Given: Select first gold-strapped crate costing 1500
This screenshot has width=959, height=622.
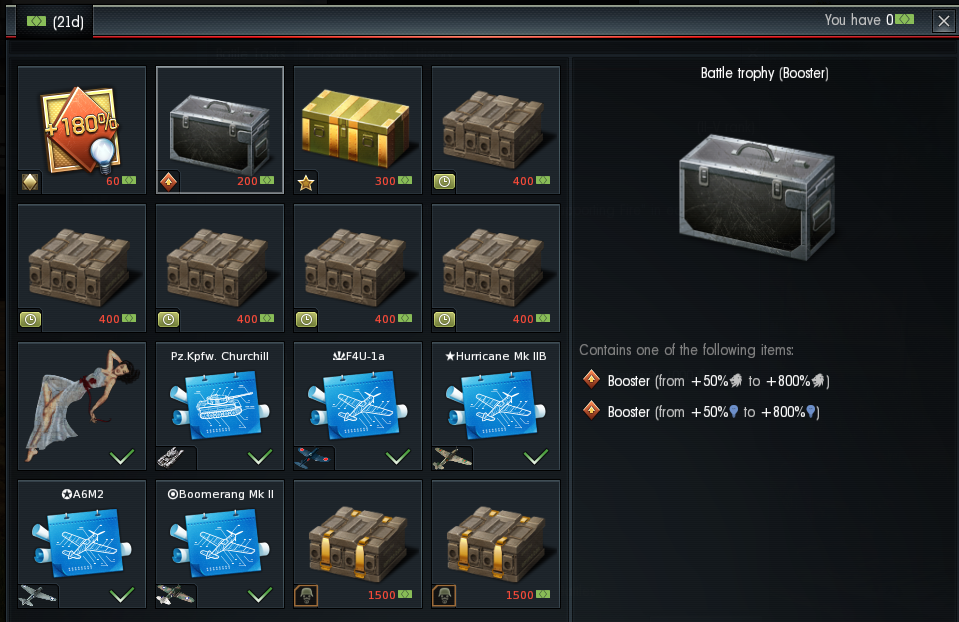Looking at the screenshot, I should click(x=358, y=544).
